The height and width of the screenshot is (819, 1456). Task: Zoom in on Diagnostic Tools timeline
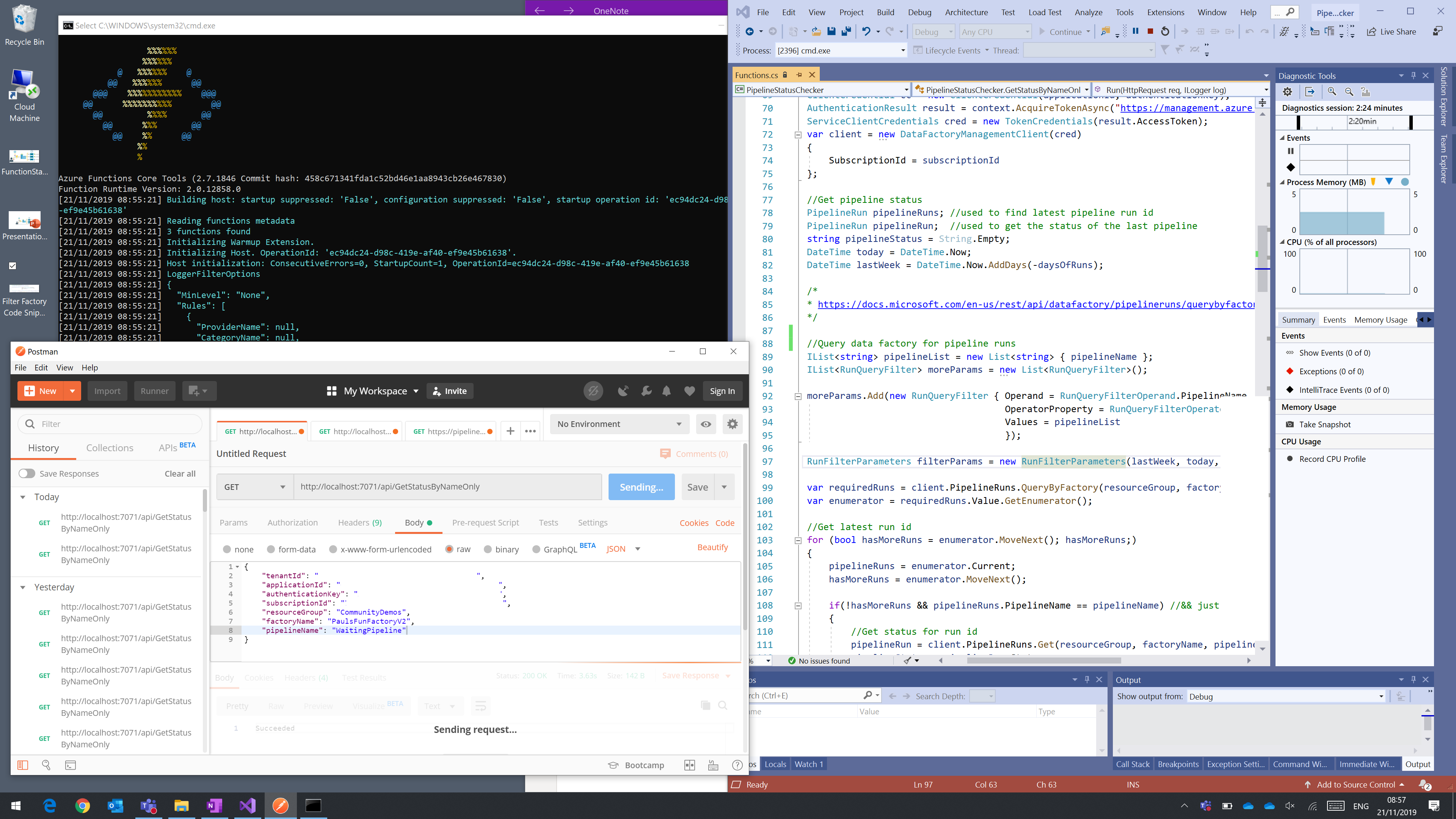1332,91
